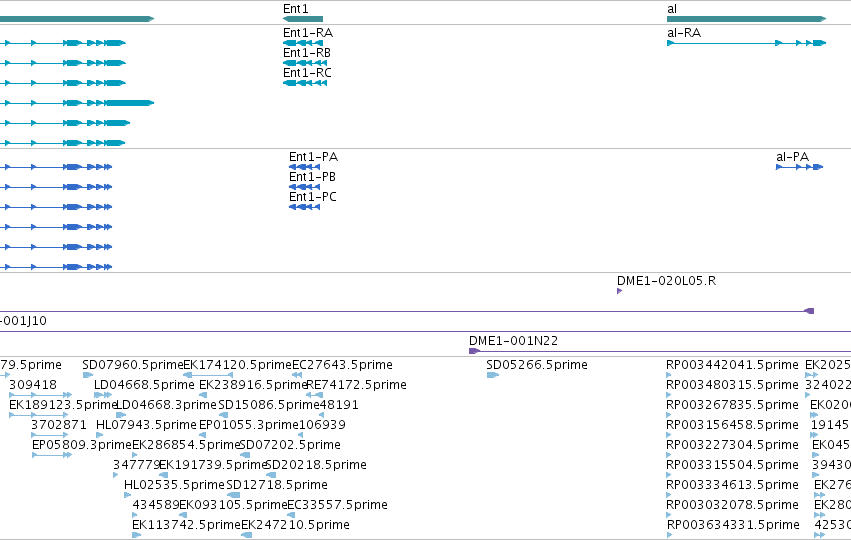Open the DME1-001N22 feature label
The height and width of the screenshot is (540, 851).
[x=513, y=341]
